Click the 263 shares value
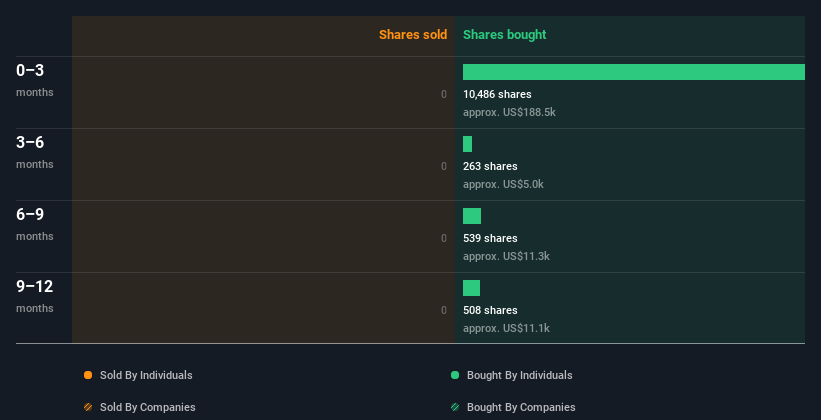 (x=490, y=167)
